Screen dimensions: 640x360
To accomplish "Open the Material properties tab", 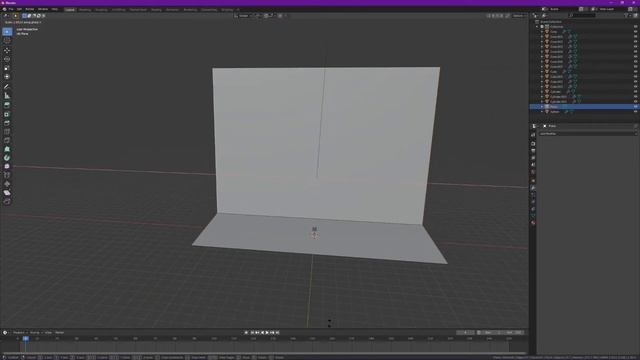I will 533,223.
